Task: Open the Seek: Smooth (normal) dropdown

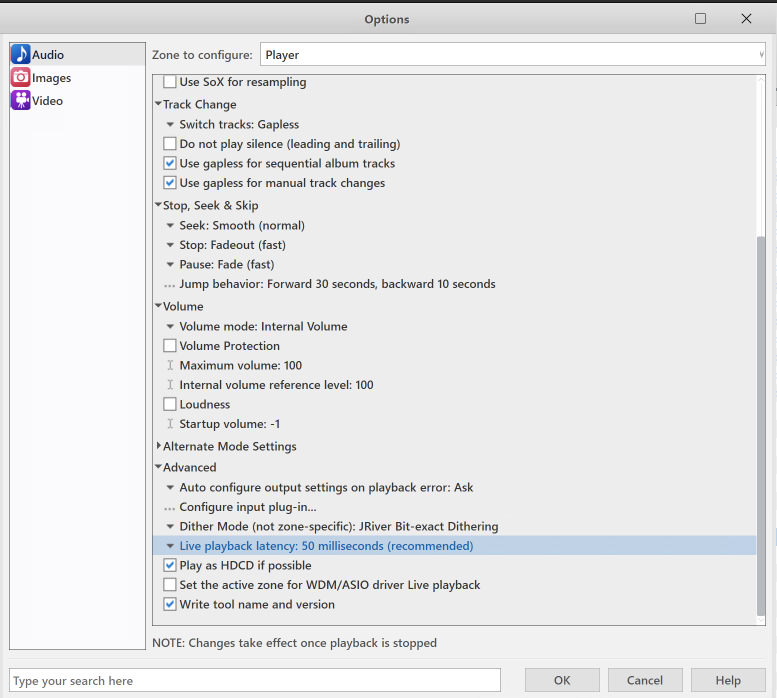Action: (170, 225)
